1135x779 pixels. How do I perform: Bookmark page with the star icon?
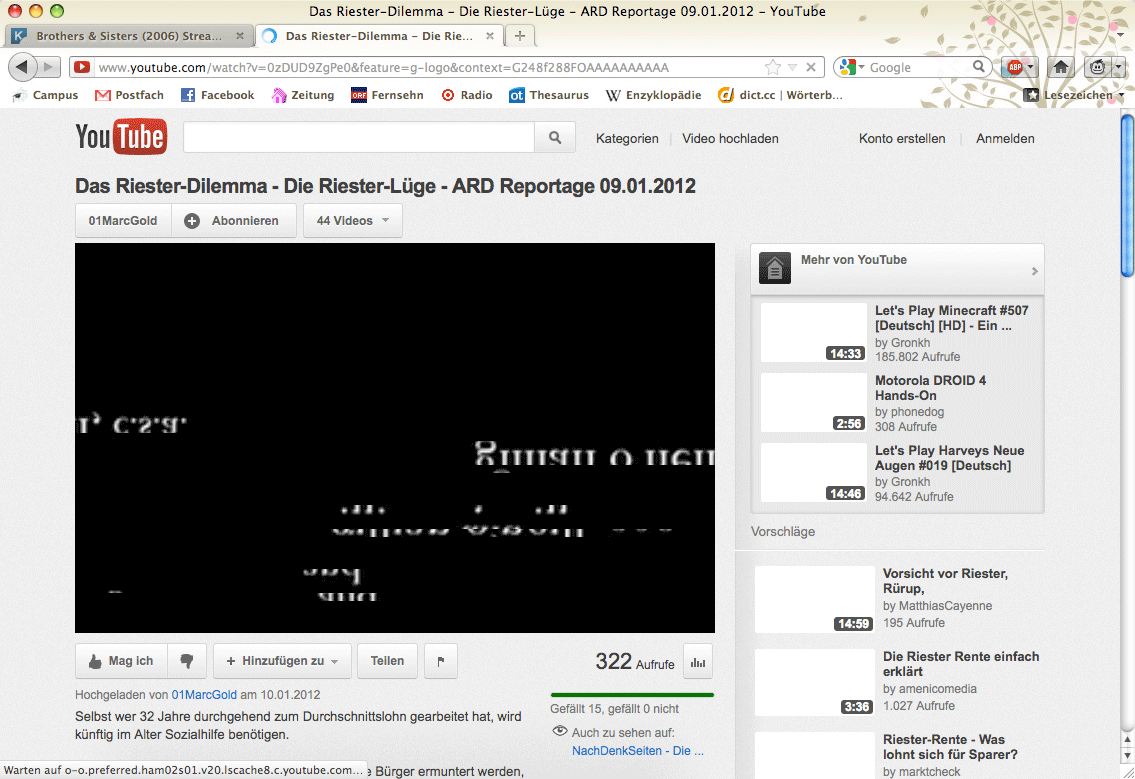[x=772, y=68]
